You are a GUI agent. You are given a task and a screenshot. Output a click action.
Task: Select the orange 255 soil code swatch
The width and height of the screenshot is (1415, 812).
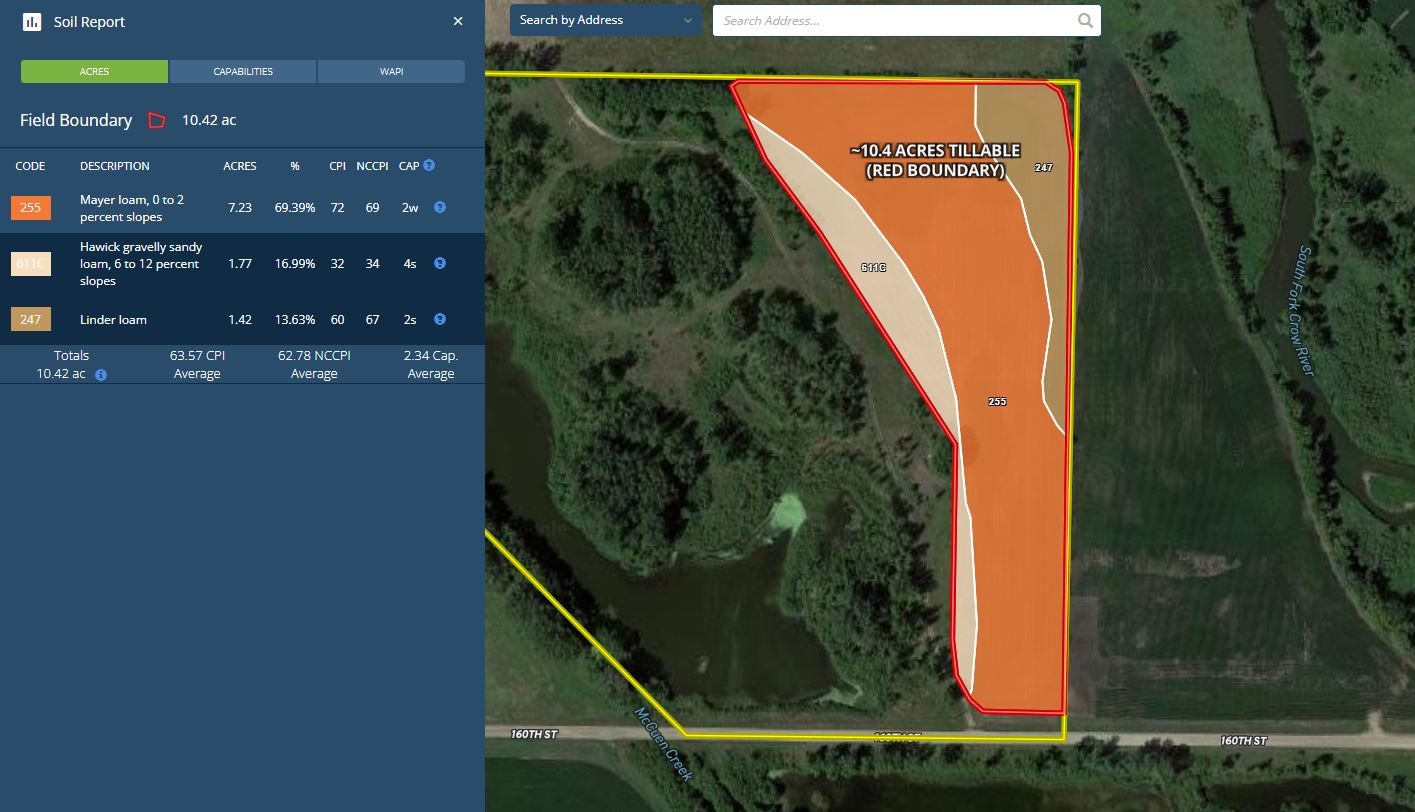point(30,208)
